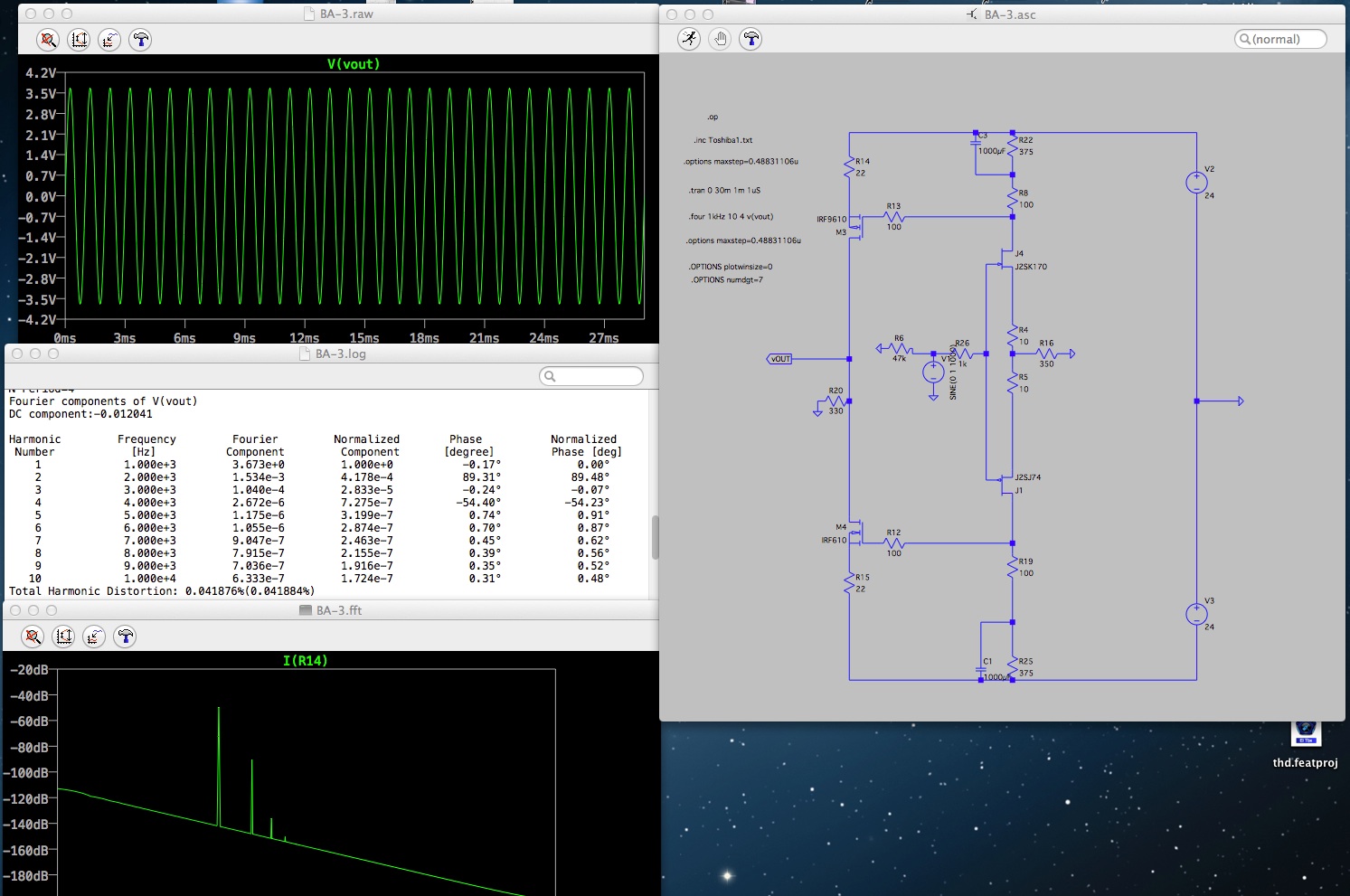Select voltage source V3 symbol in schematic

(x=1196, y=615)
